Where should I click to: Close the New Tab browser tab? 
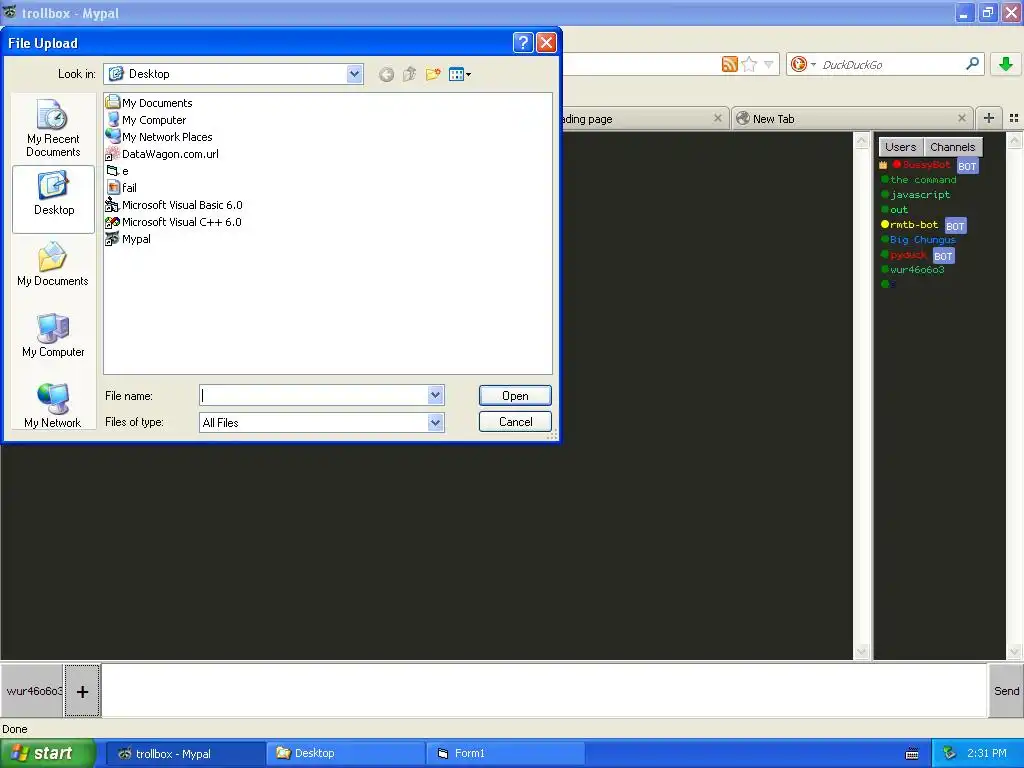point(961,118)
